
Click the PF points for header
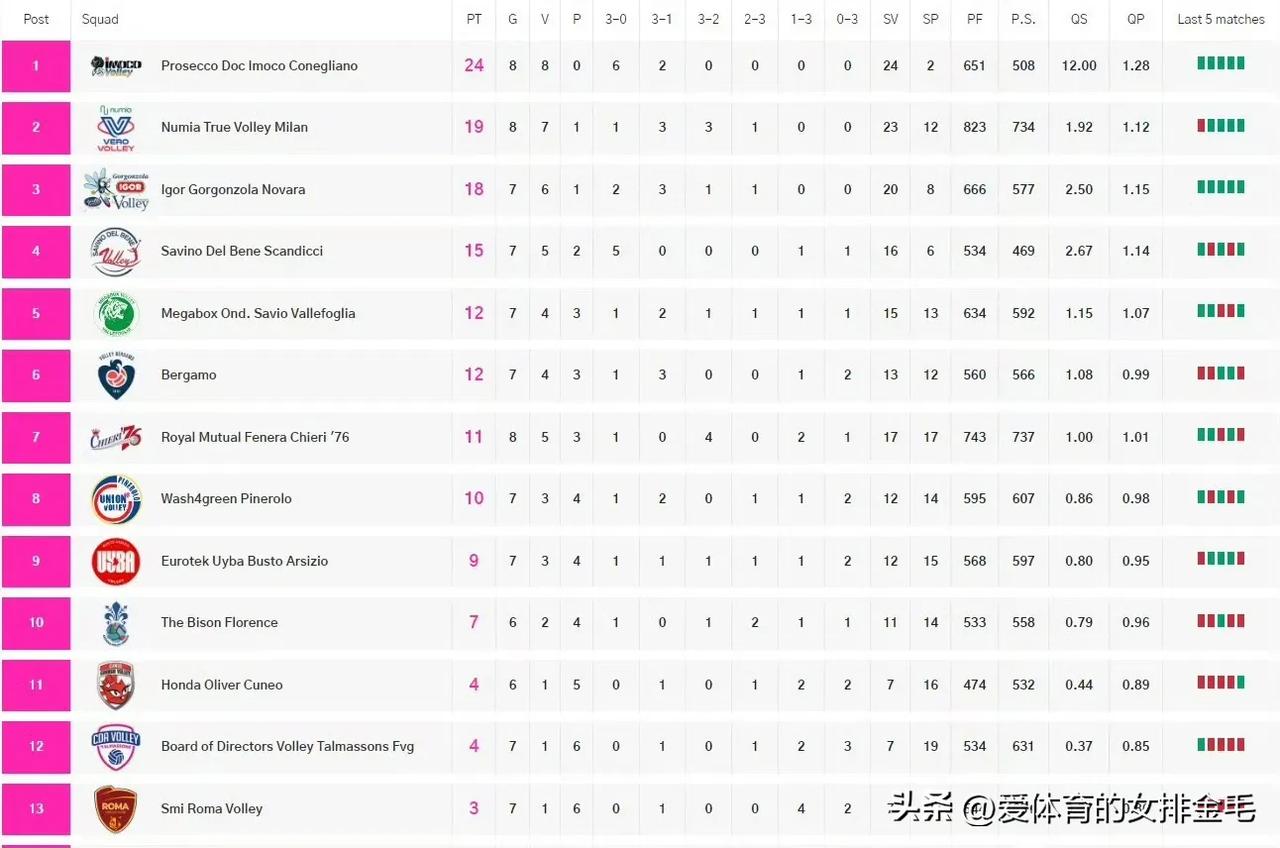pos(975,19)
